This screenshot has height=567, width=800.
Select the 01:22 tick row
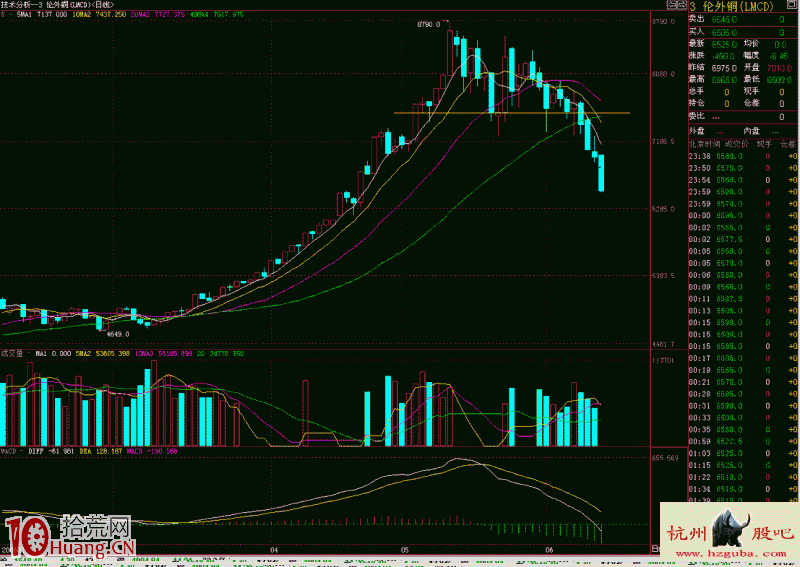pyautogui.click(x=743, y=477)
